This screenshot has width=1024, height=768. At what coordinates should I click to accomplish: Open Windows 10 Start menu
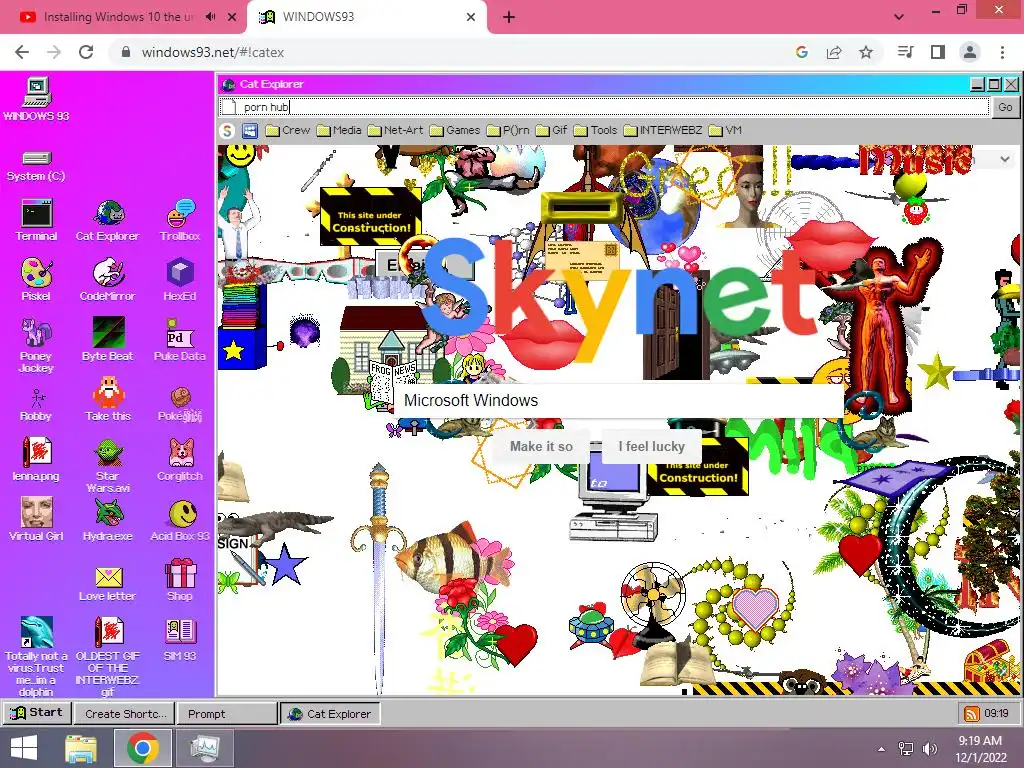(24, 748)
